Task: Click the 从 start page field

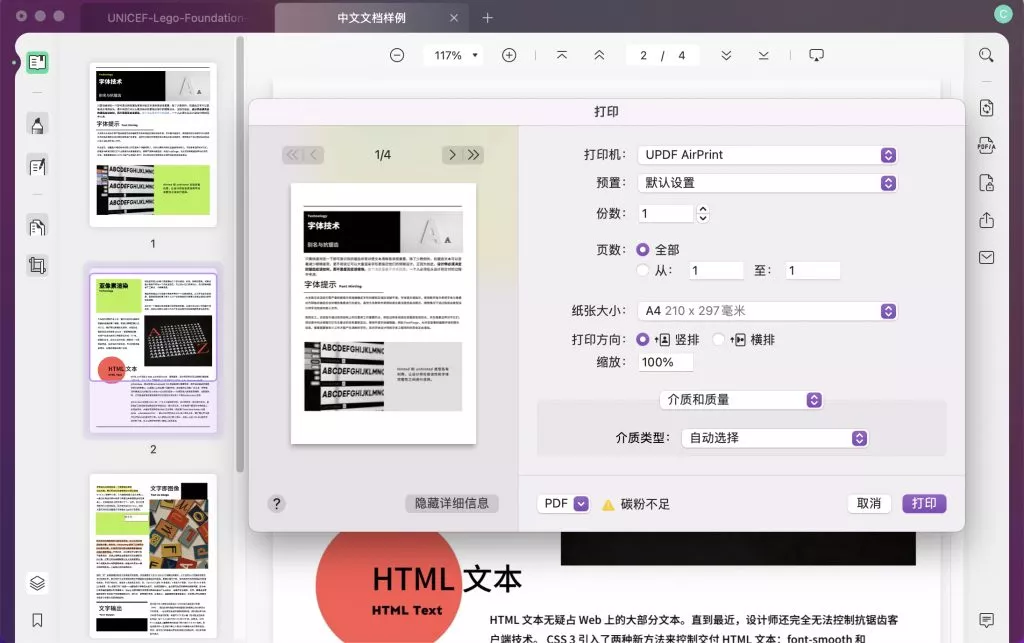Action: coord(716,270)
